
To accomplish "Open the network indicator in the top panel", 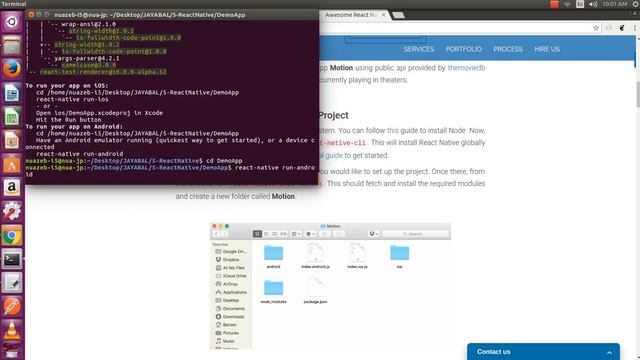I will pos(567,4).
